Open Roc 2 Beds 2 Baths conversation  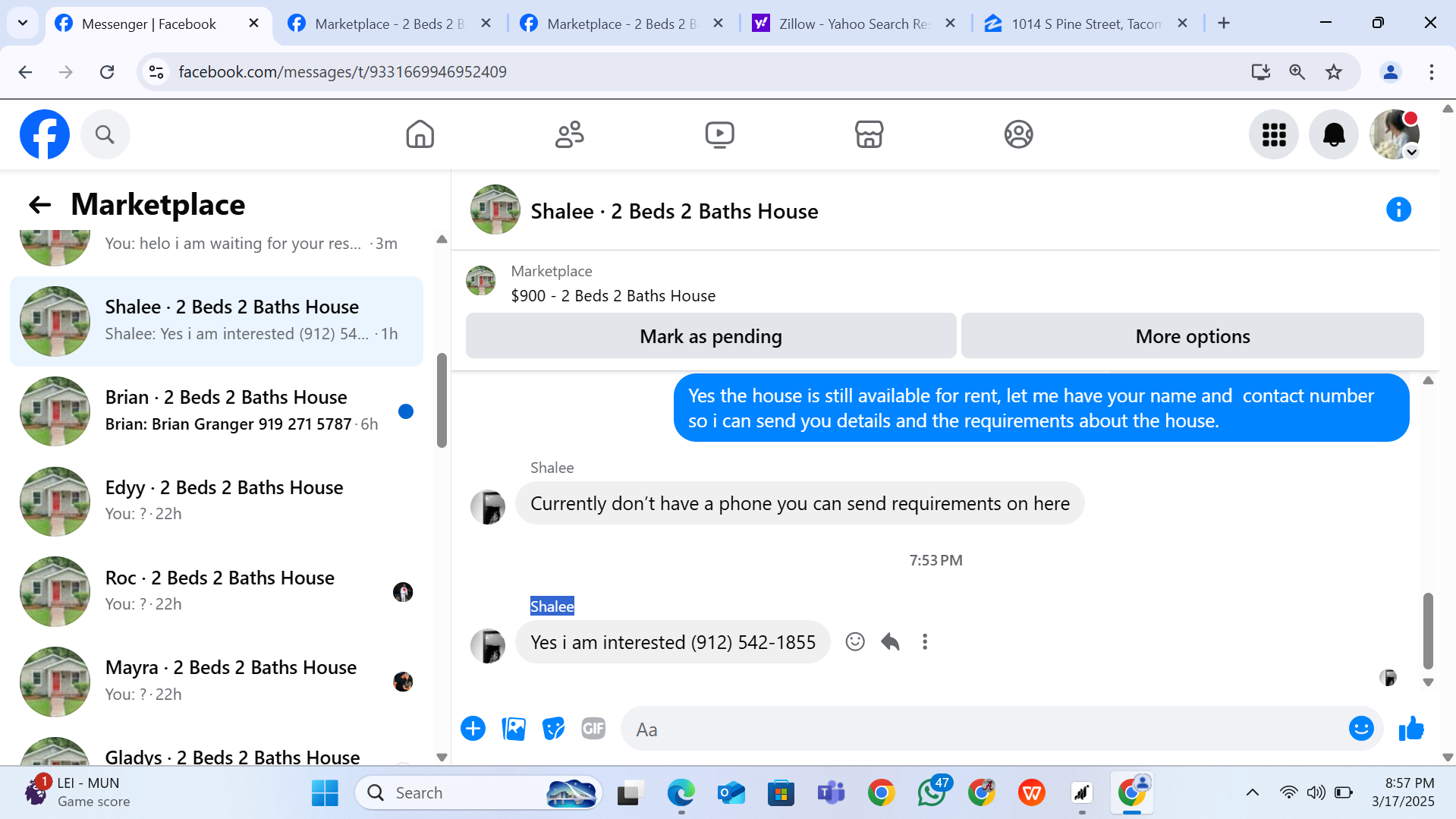217,591
